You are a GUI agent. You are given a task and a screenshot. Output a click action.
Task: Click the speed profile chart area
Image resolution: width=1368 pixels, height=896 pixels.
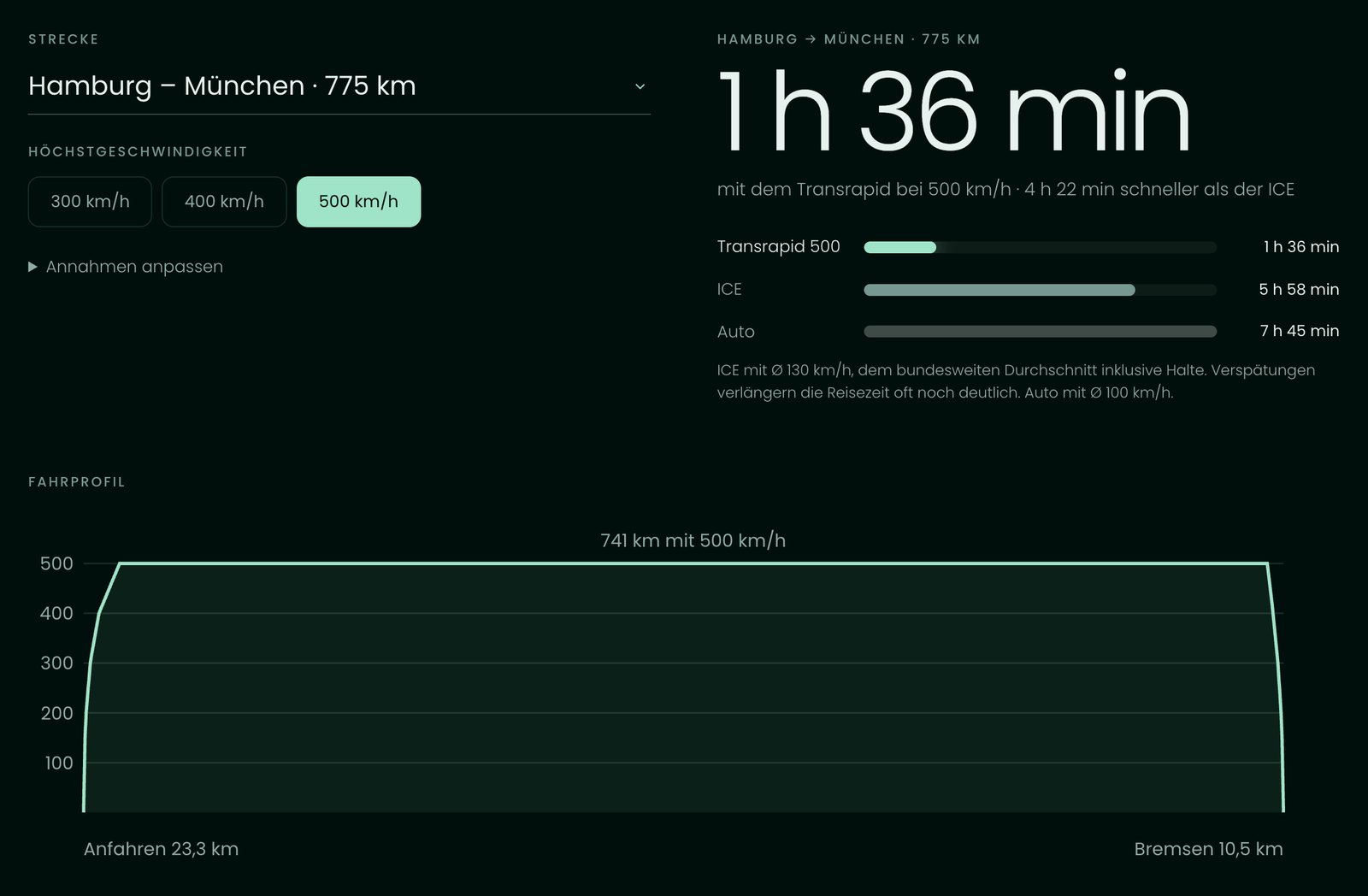click(x=683, y=687)
